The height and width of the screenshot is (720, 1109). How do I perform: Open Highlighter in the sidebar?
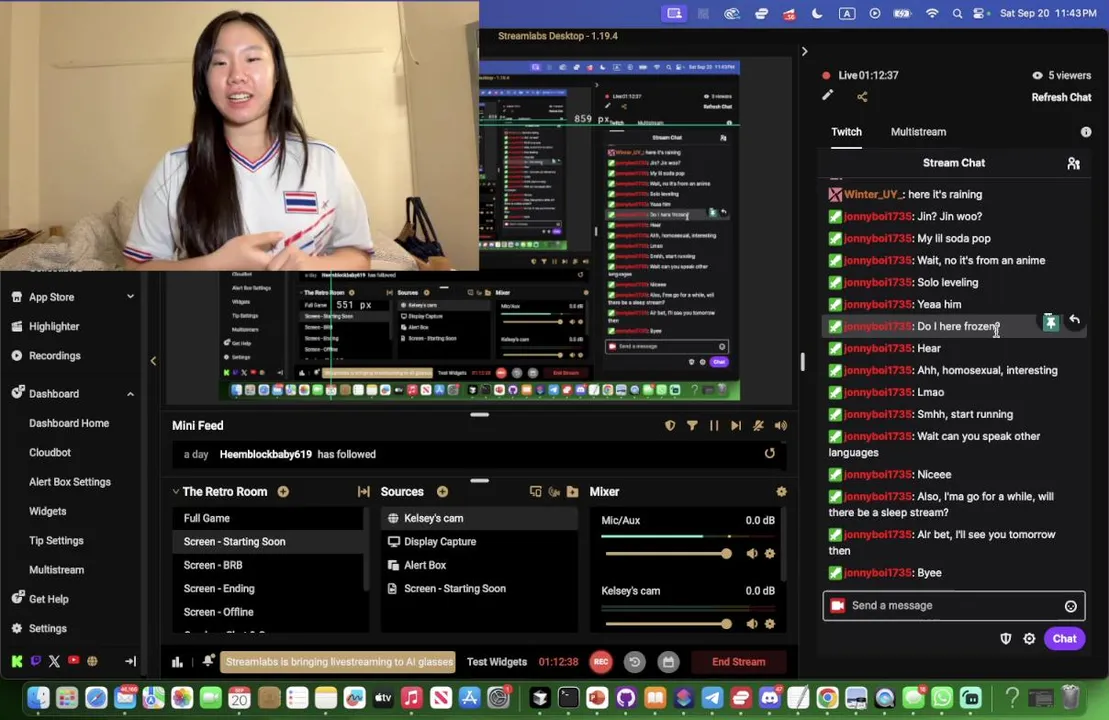[54, 327]
